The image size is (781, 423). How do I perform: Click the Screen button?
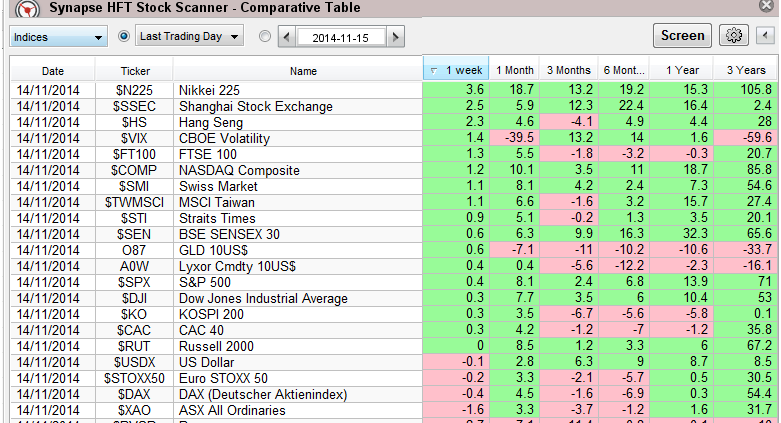pyautogui.click(x=682, y=36)
